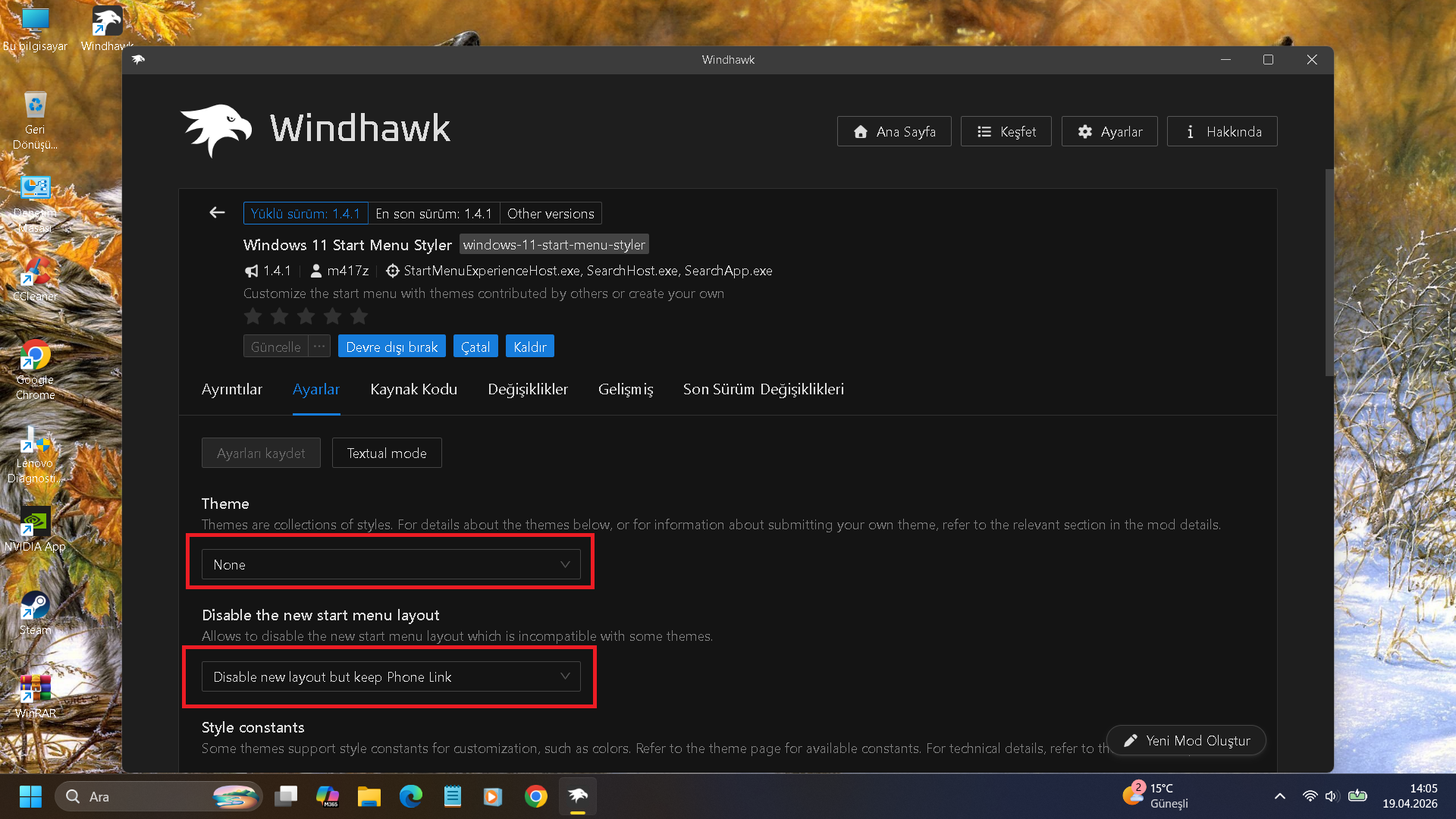Open CCleaner desktop shortcut
1456x819 pixels.
click(x=35, y=279)
